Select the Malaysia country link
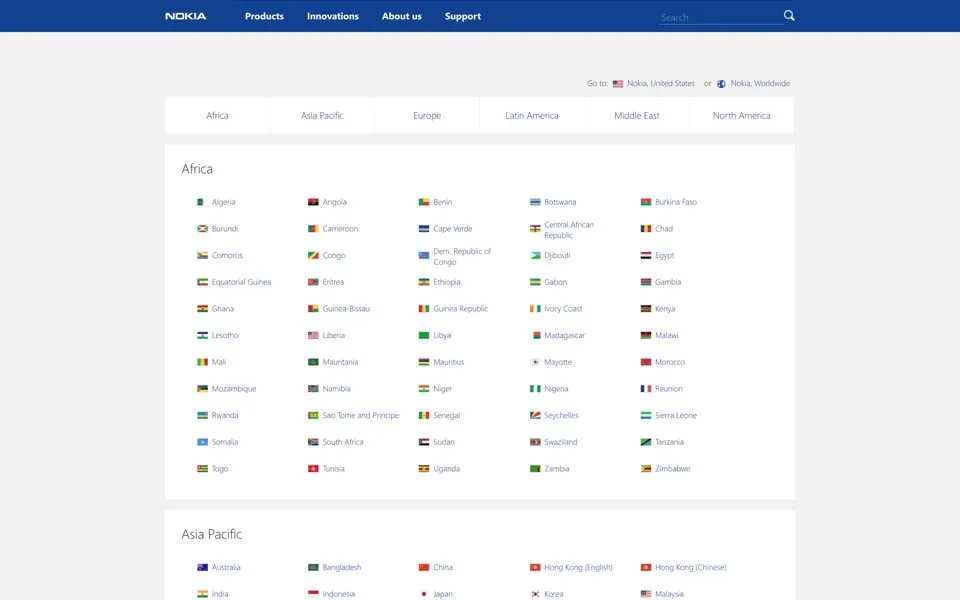960x600 pixels. pyautogui.click(x=669, y=594)
